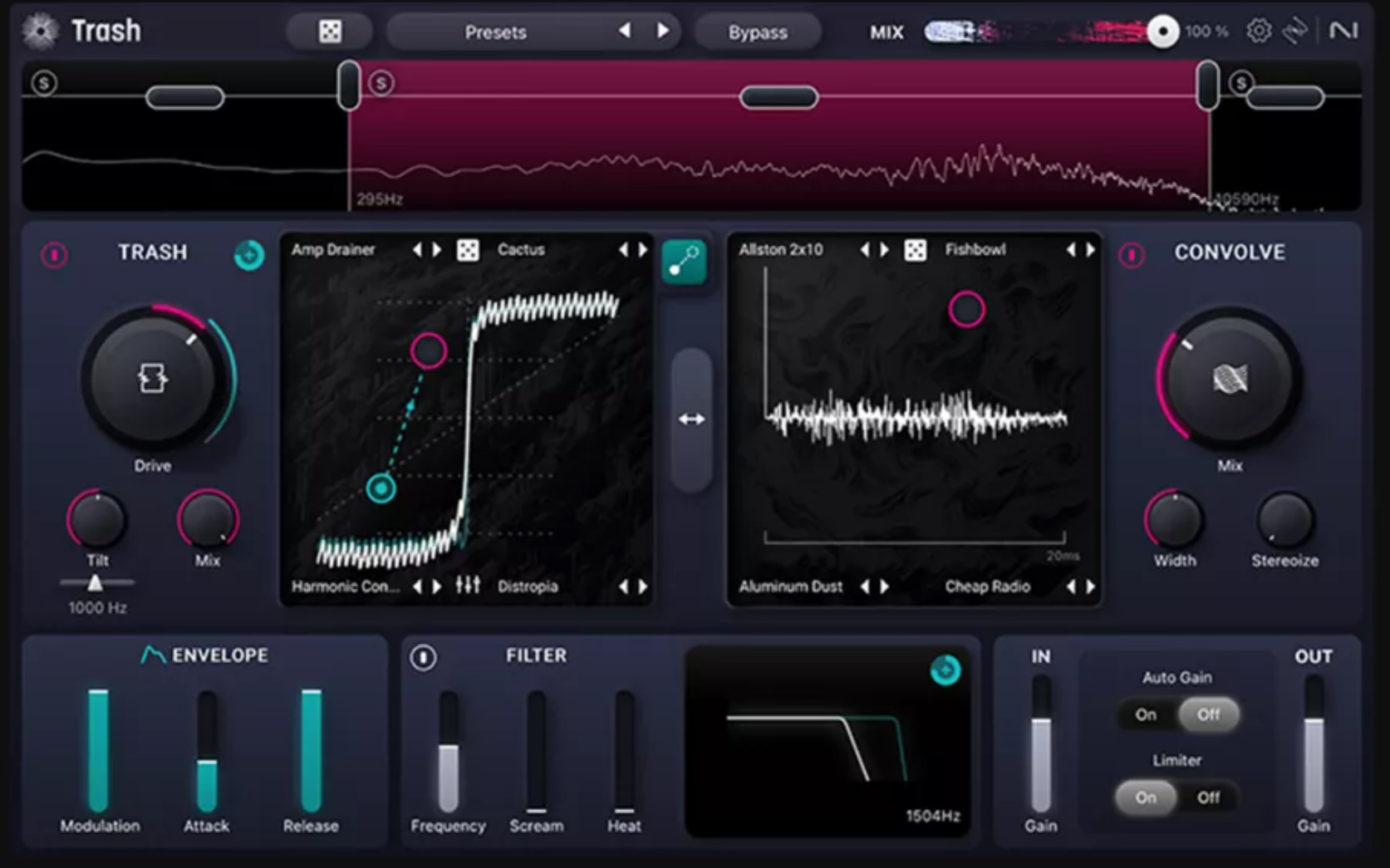Image resolution: width=1390 pixels, height=868 pixels.
Task: Click the global MIX slider handle
Action: click(x=1162, y=32)
